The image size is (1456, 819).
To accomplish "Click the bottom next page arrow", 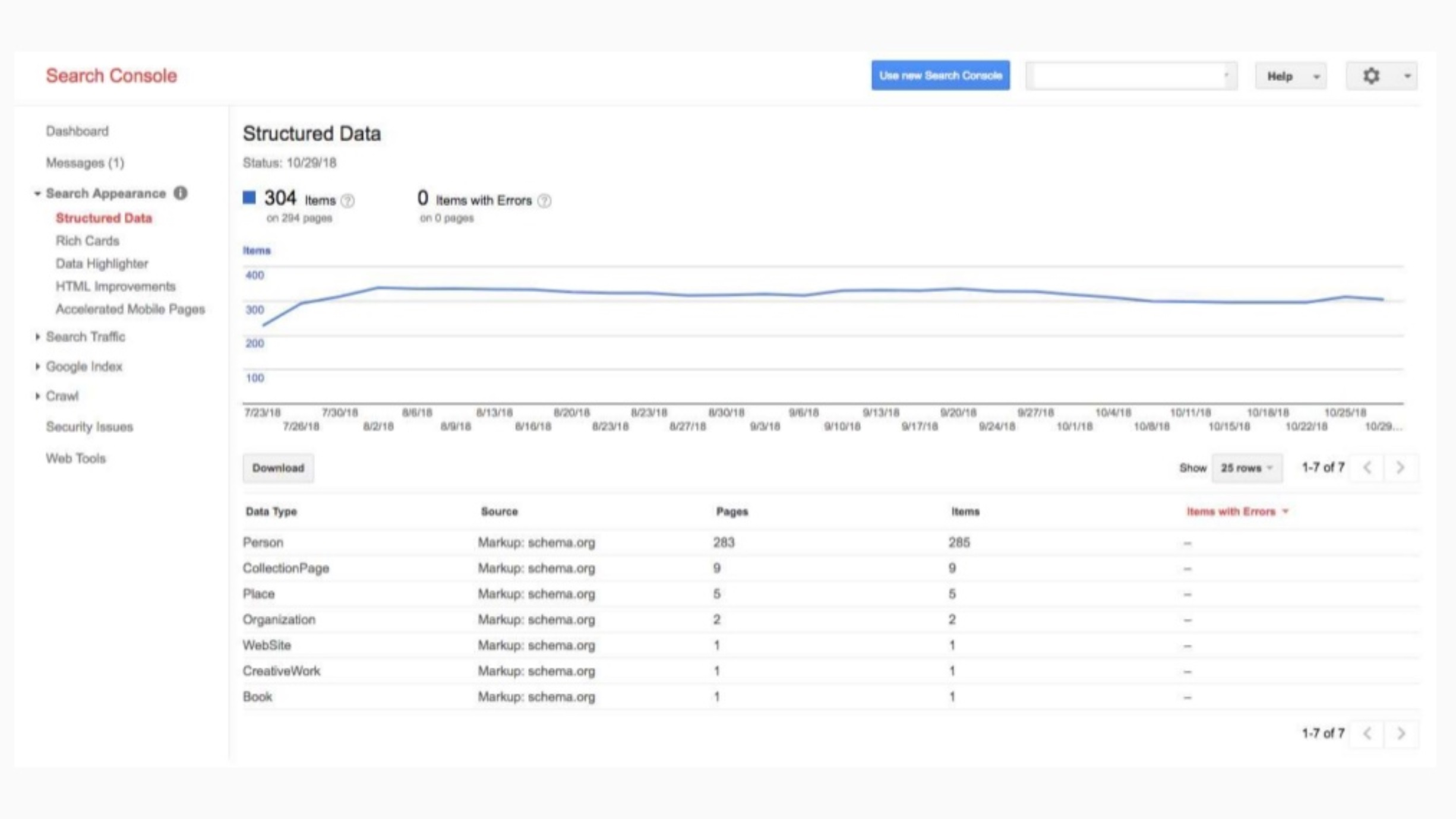I will [x=1400, y=733].
